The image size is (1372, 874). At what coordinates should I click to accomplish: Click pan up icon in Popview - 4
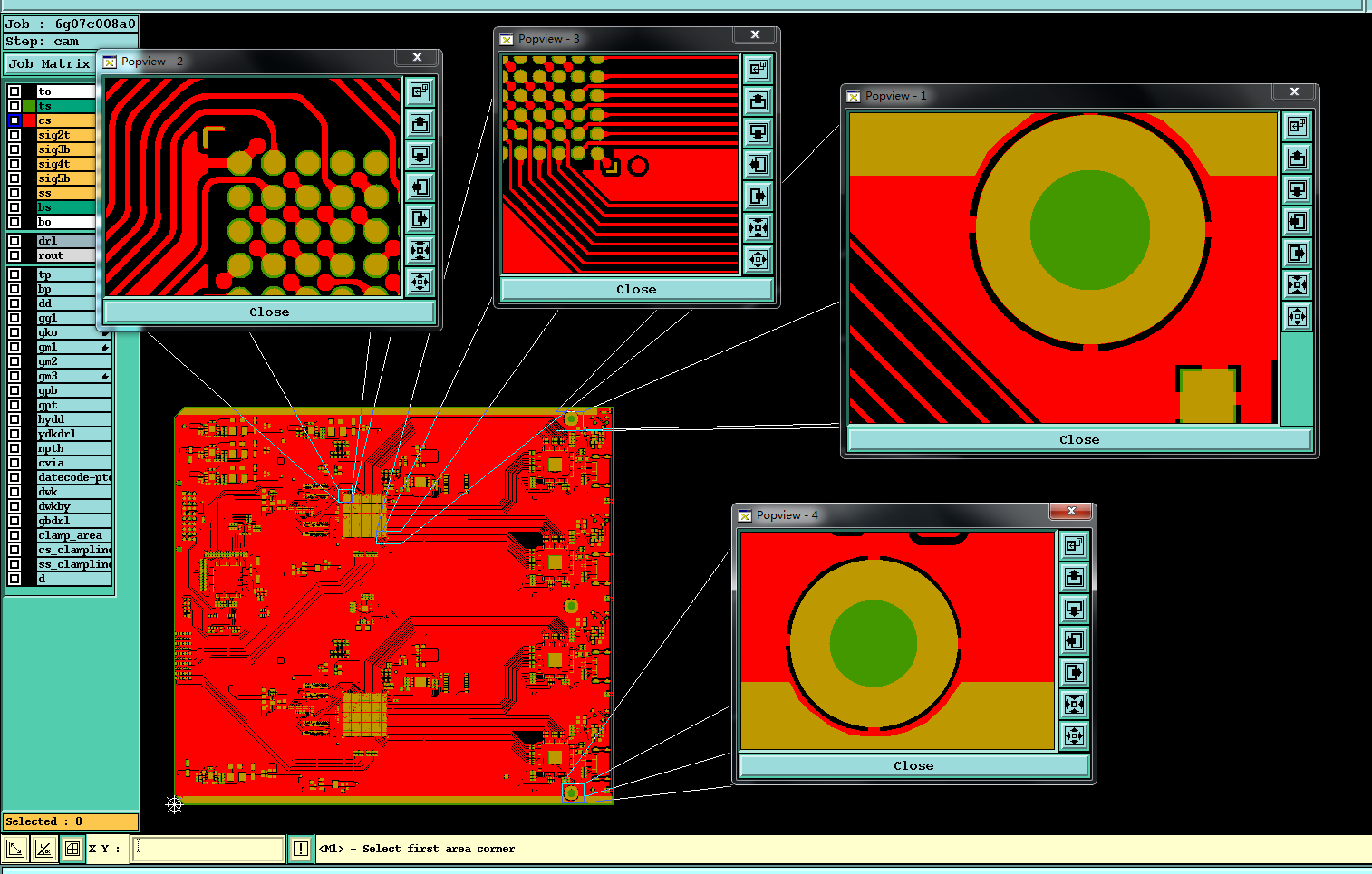(x=1074, y=577)
